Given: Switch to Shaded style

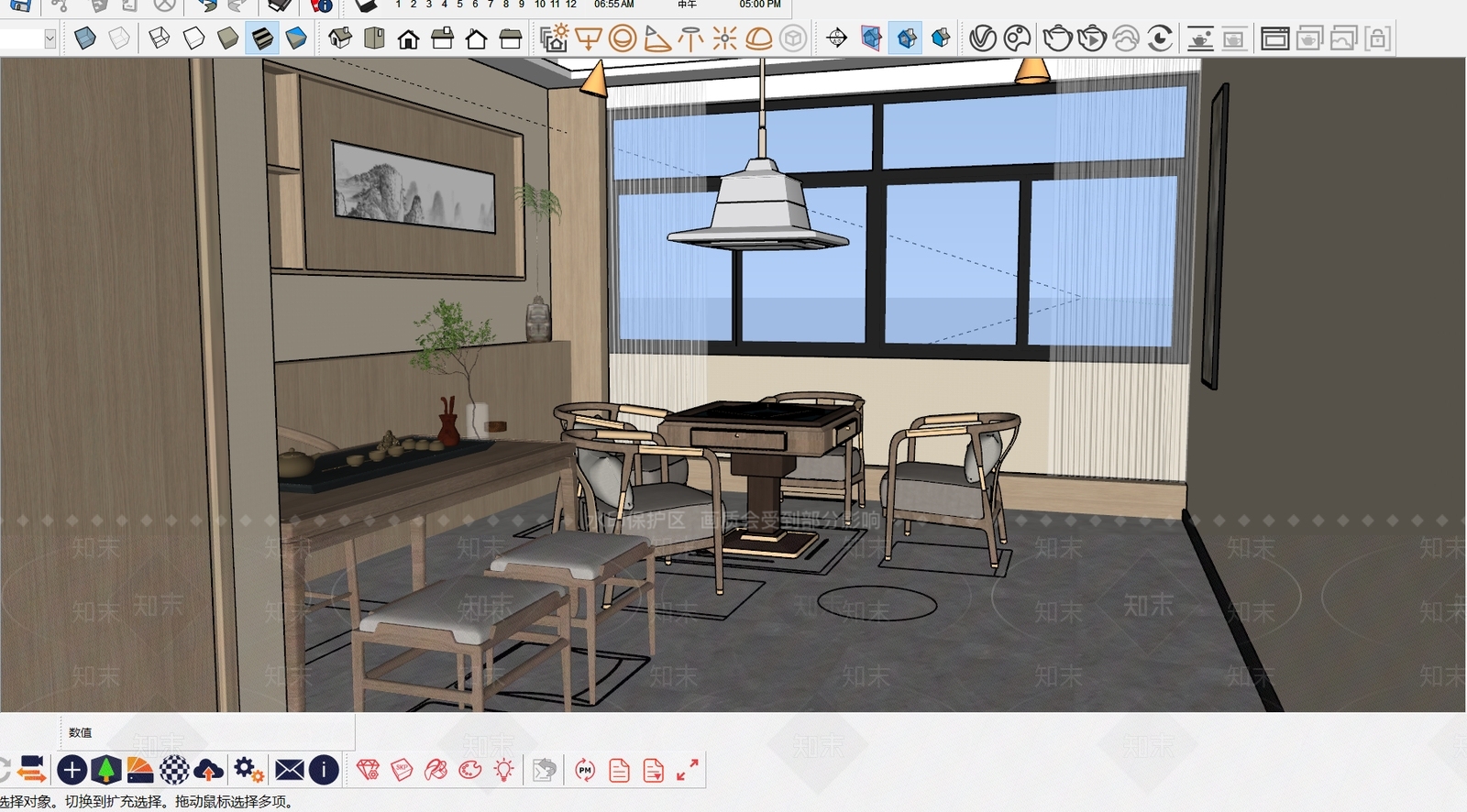Looking at the screenshot, I should coord(227,38).
